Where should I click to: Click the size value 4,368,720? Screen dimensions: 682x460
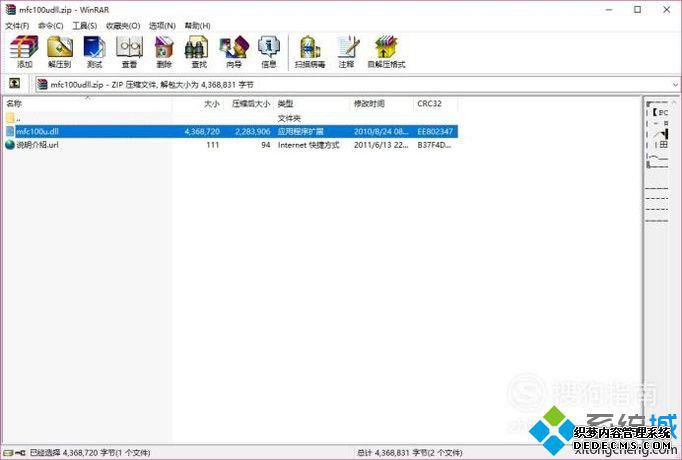click(202, 131)
